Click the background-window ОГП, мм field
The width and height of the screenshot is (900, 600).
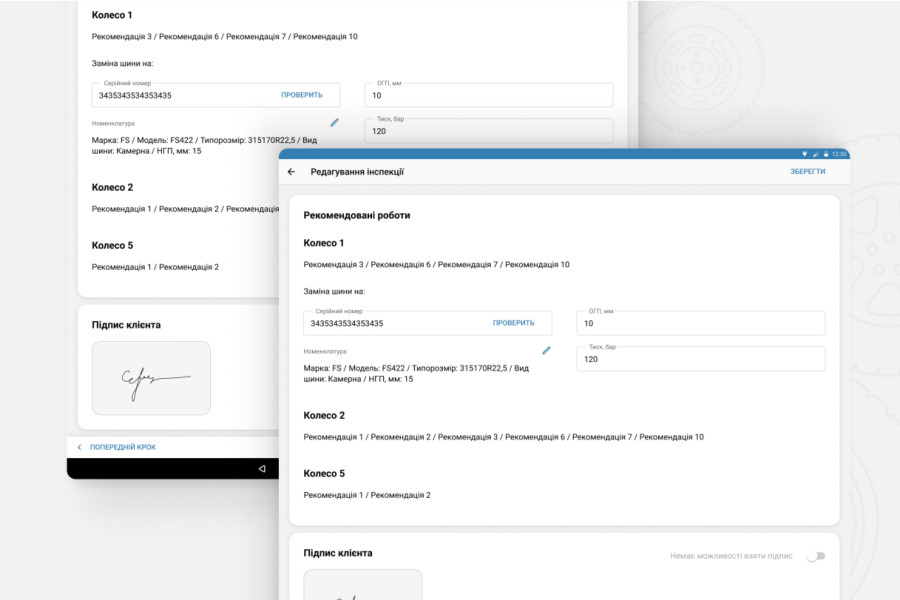488,95
